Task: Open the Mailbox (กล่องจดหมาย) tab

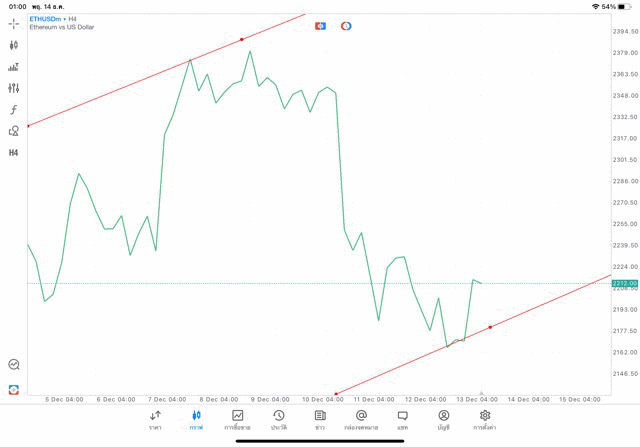Action: coord(361,420)
